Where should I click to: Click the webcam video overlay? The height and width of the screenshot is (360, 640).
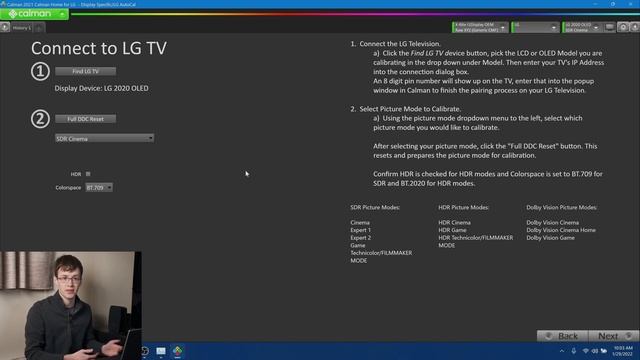(71, 305)
